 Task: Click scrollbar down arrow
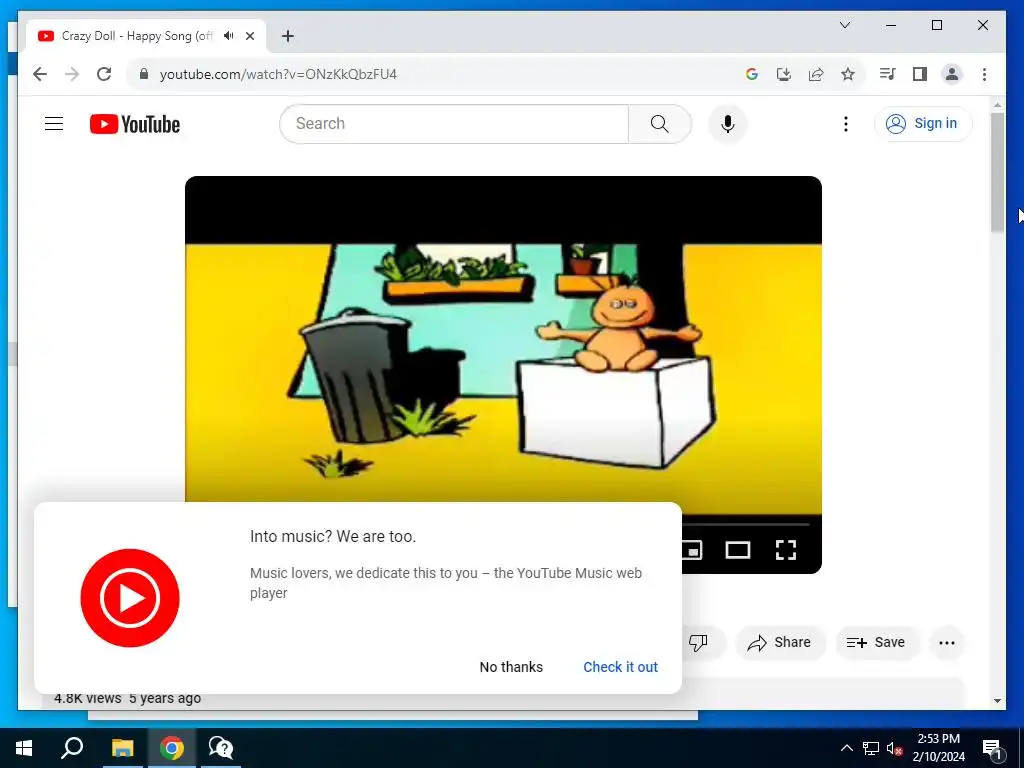997,701
